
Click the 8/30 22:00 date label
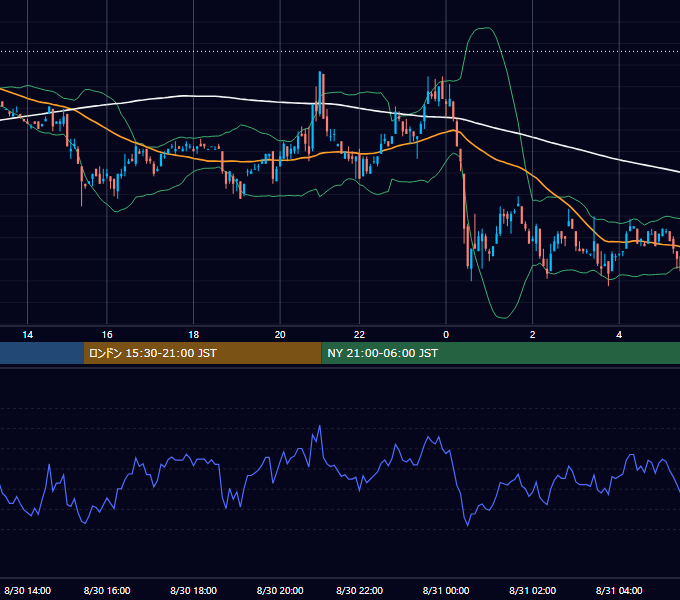click(359, 590)
